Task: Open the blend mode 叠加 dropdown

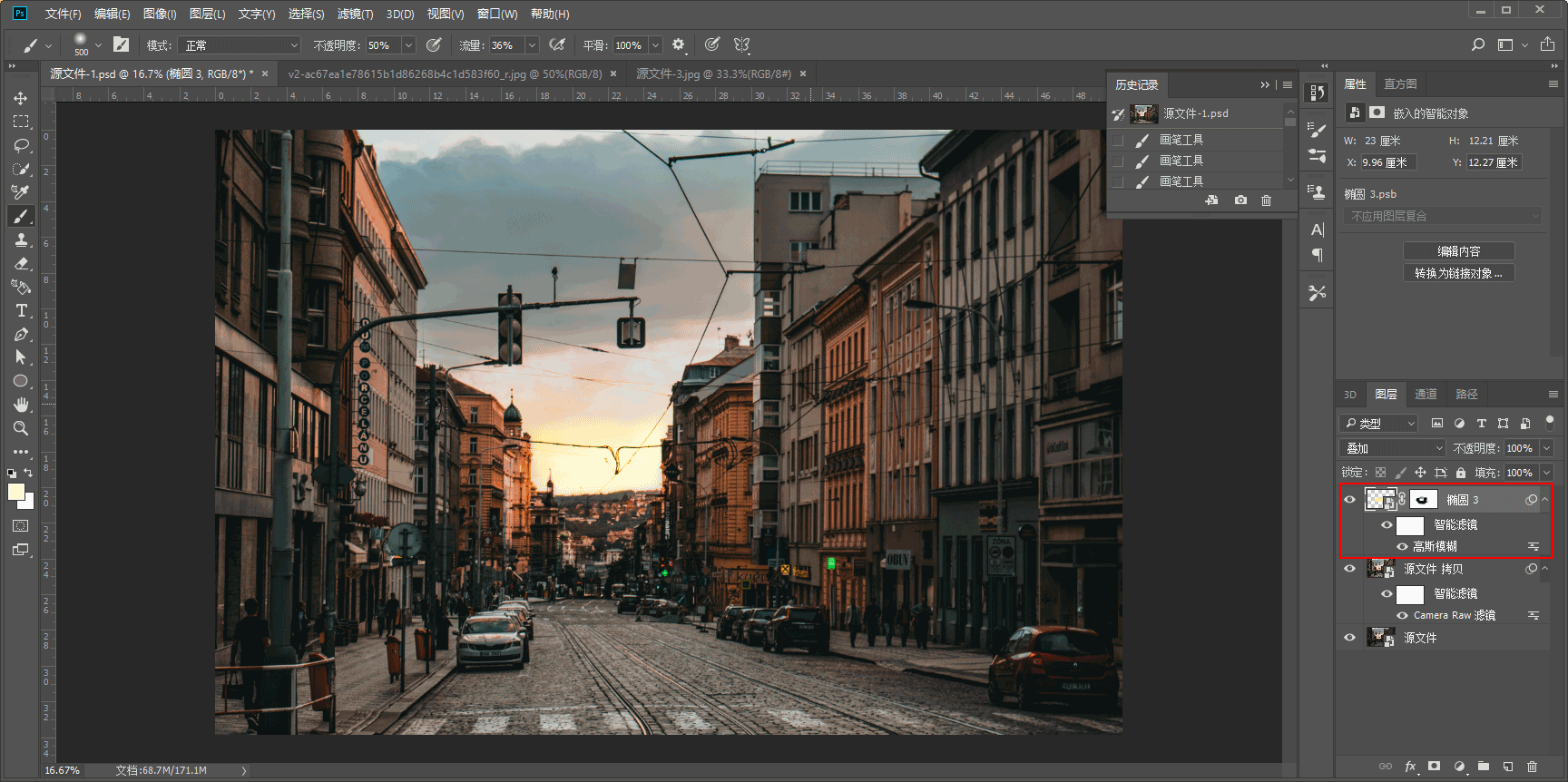Action: [x=1393, y=448]
